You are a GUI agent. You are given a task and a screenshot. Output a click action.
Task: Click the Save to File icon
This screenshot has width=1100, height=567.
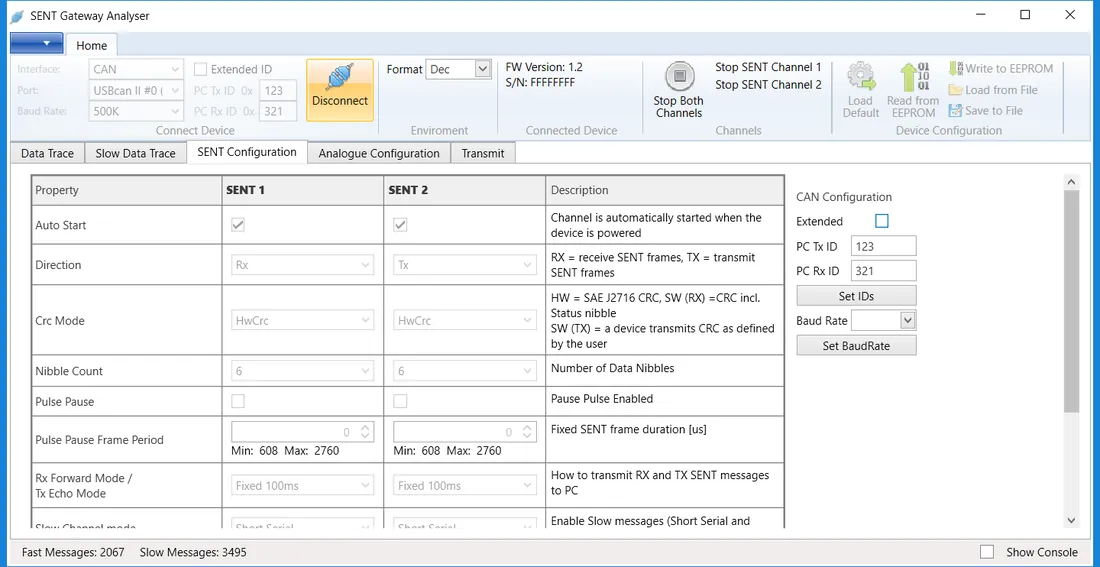[955, 111]
